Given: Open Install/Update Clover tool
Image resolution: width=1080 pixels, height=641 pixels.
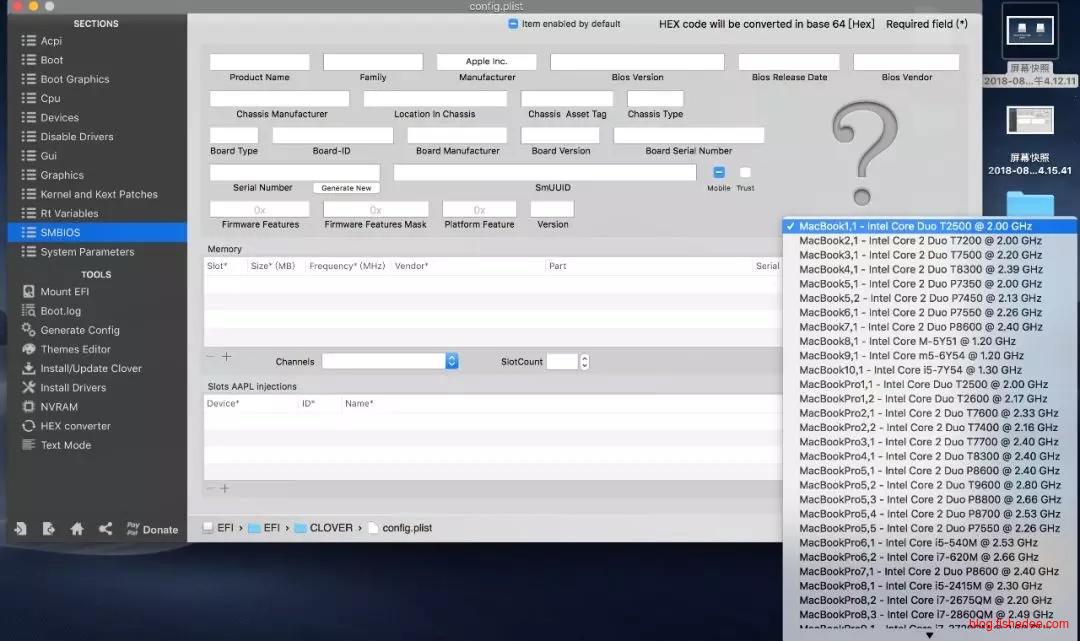Looking at the screenshot, I should click(91, 368).
